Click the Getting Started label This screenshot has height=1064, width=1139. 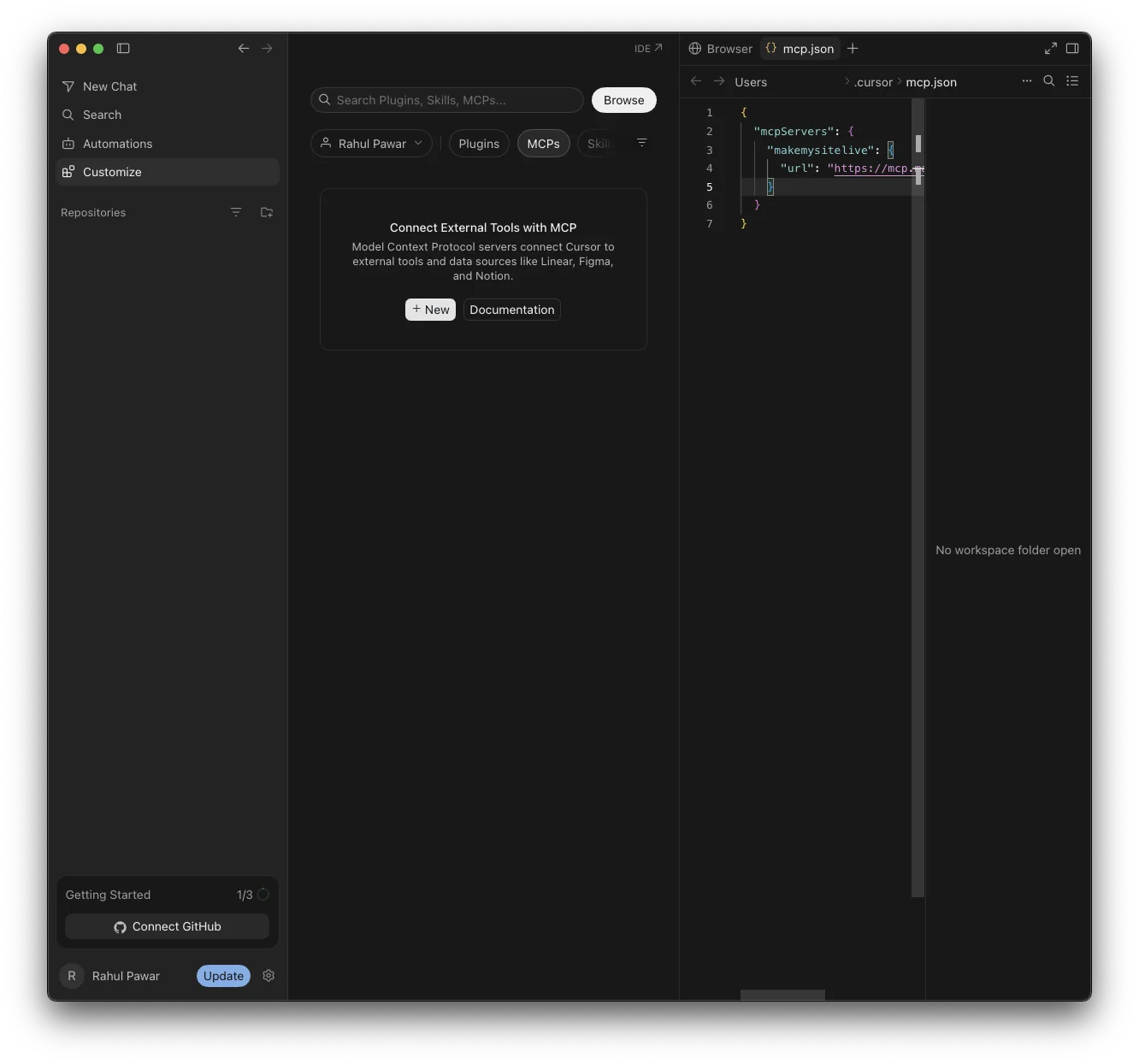coord(108,895)
